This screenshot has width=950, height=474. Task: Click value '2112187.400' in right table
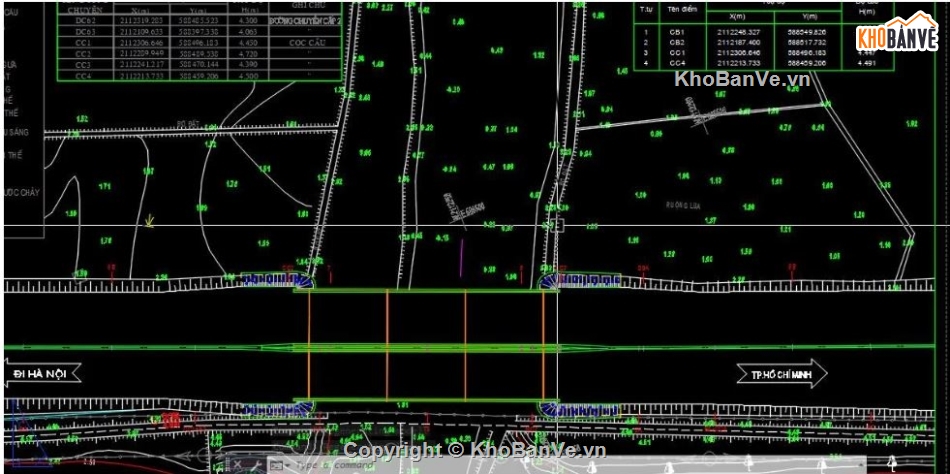pos(737,42)
